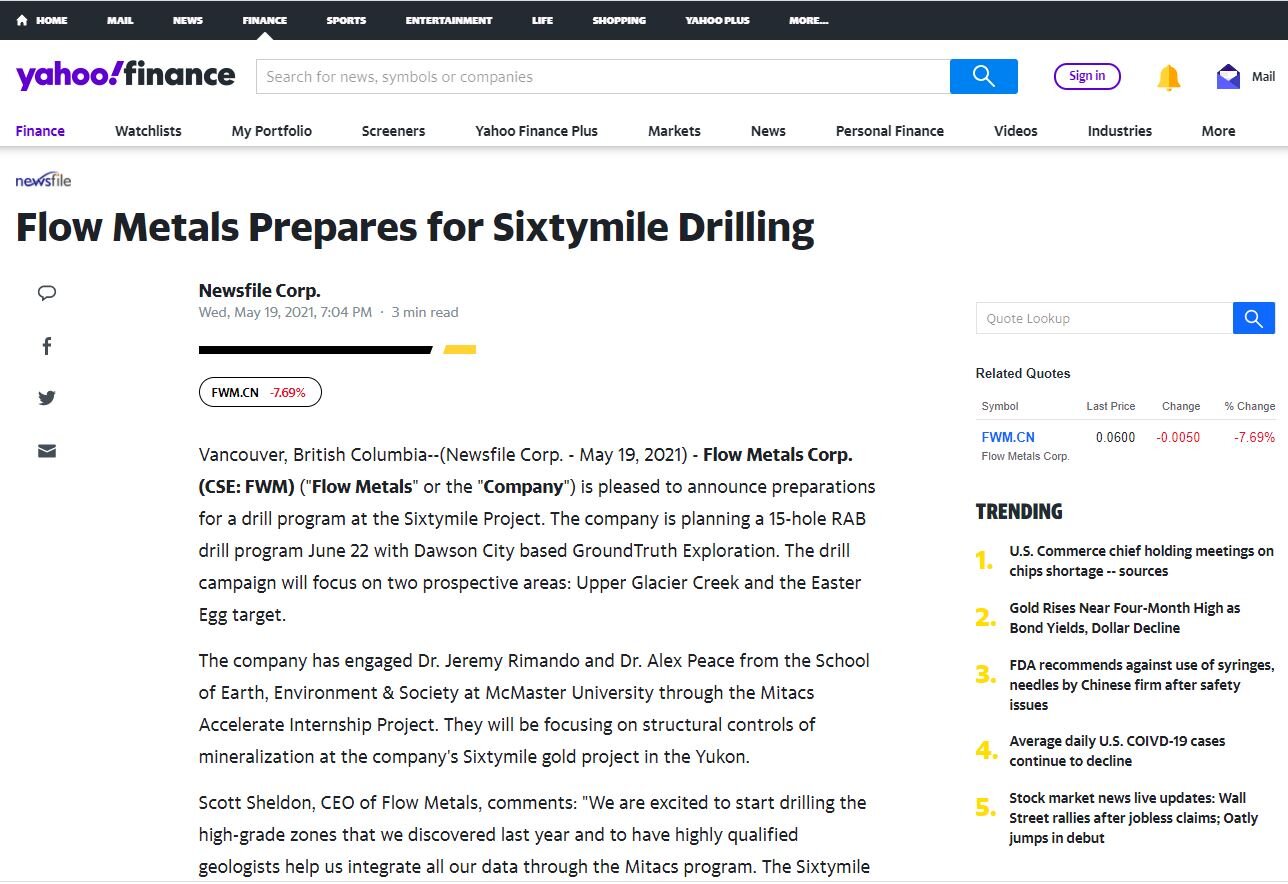This screenshot has width=1288, height=884.
Task: Open the Screeners tab
Action: click(x=393, y=131)
